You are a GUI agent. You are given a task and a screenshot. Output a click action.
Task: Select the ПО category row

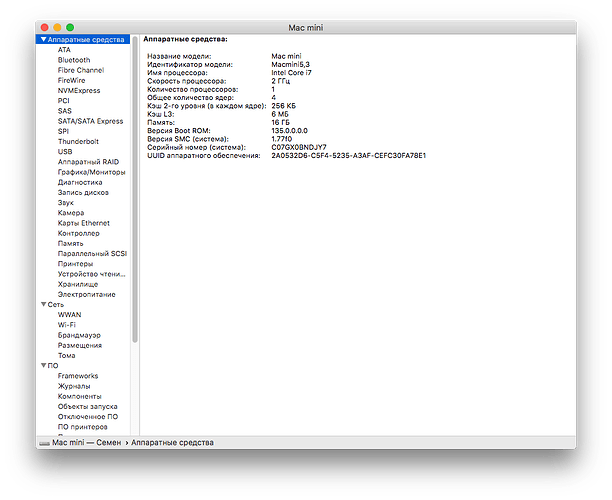[83, 365]
